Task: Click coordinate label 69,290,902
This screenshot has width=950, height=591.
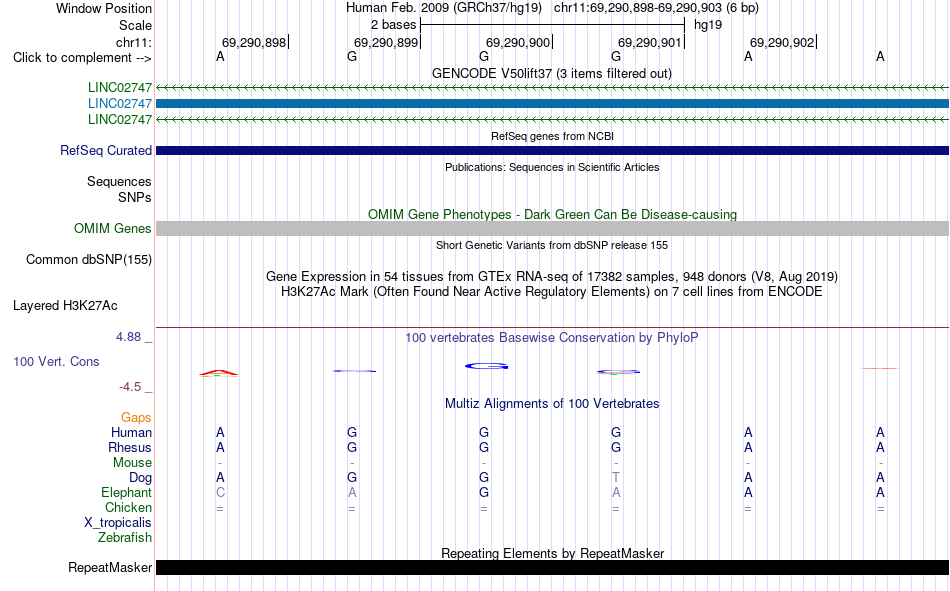Action: pyautogui.click(x=782, y=42)
